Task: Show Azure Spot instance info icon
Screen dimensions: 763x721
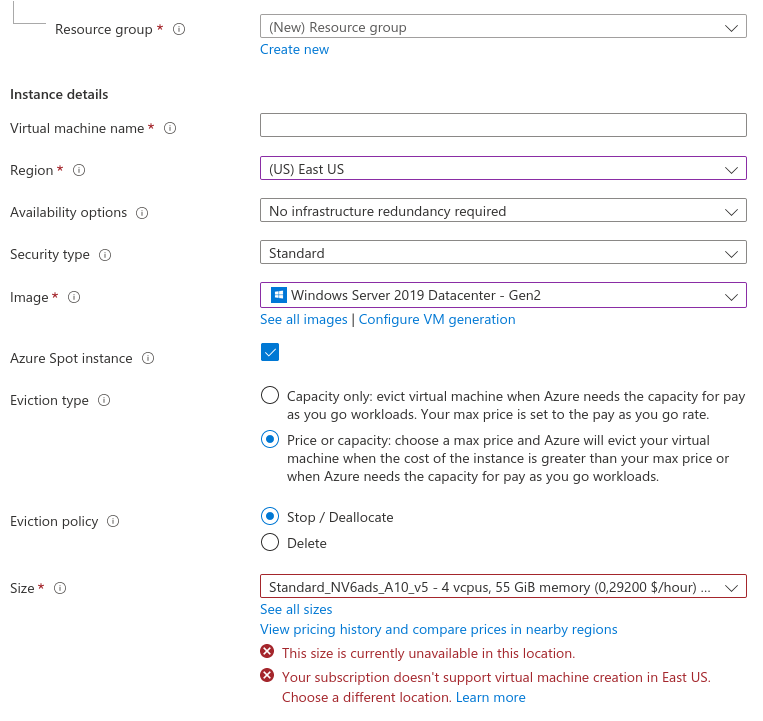Action: (x=148, y=358)
